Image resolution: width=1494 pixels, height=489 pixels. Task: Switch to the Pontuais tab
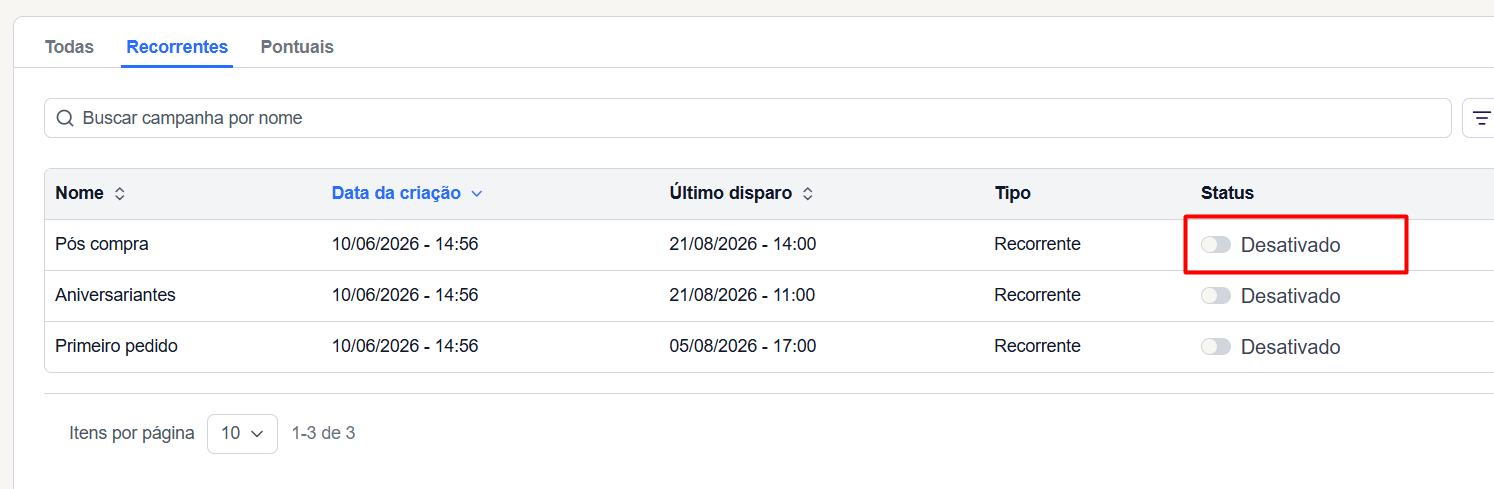[297, 47]
